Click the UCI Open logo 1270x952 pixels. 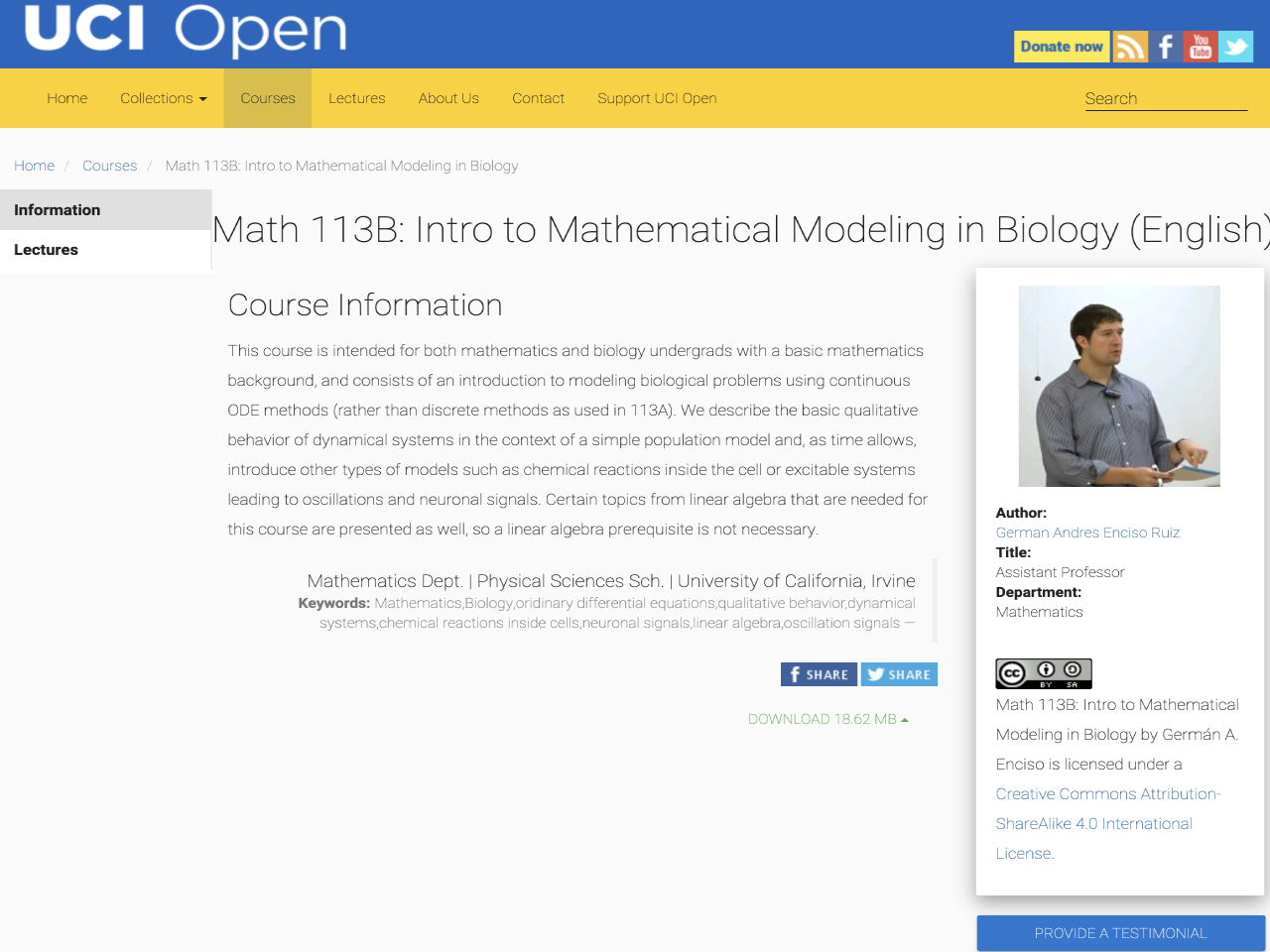186,29
